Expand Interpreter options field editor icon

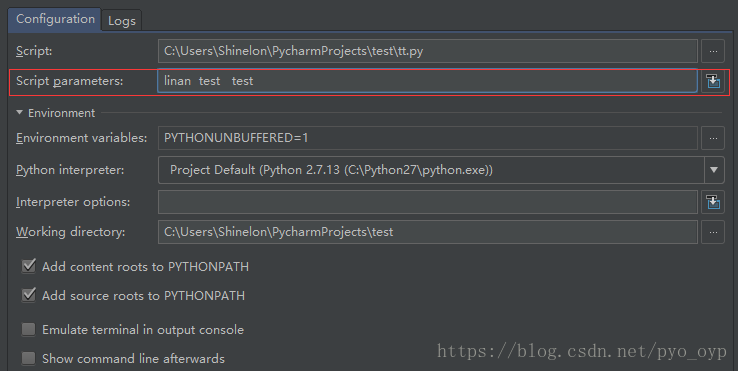[x=713, y=202]
